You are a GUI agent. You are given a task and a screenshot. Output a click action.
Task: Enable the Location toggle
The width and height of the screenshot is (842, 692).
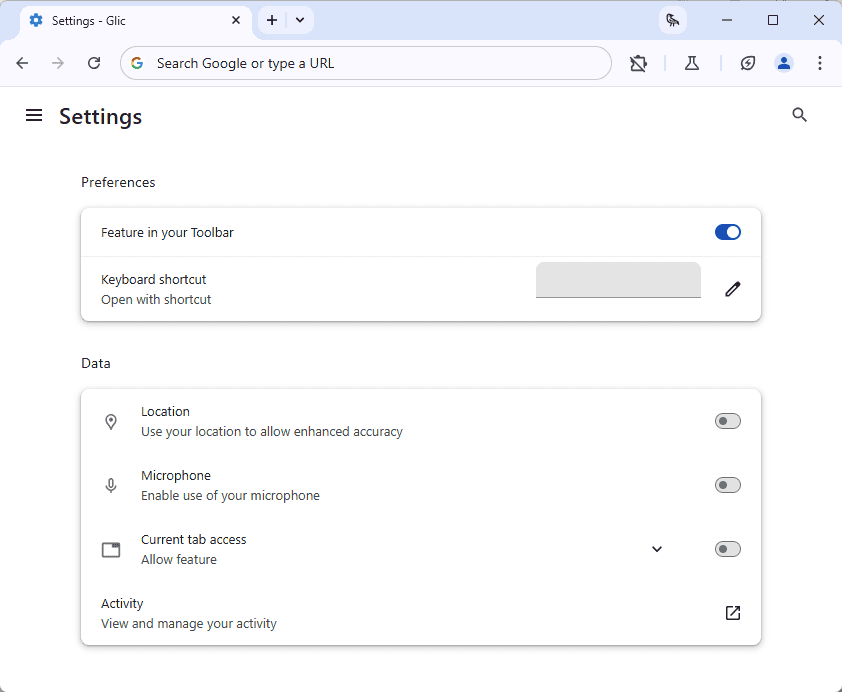[x=728, y=421]
